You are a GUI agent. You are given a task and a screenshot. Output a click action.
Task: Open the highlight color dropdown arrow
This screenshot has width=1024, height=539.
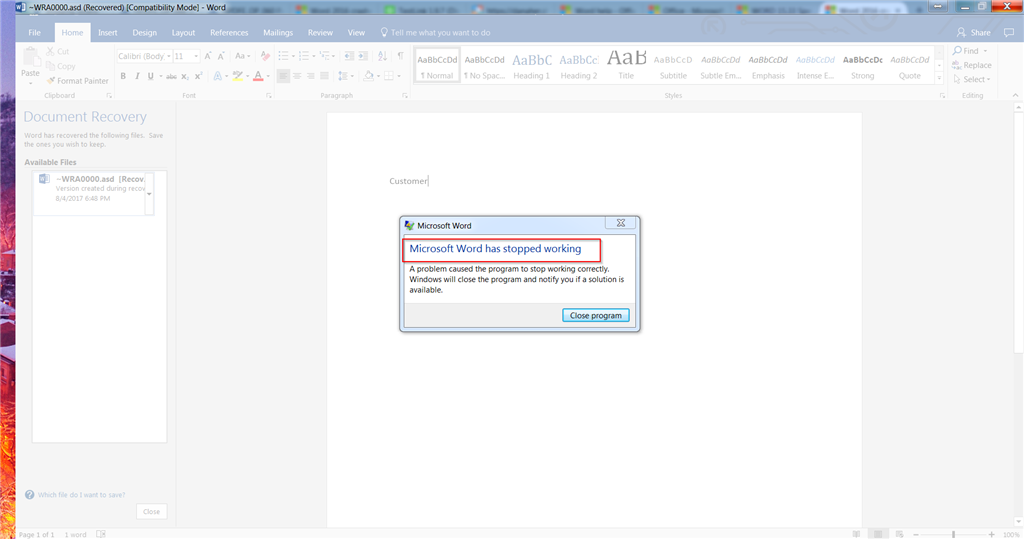click(248, 76)
